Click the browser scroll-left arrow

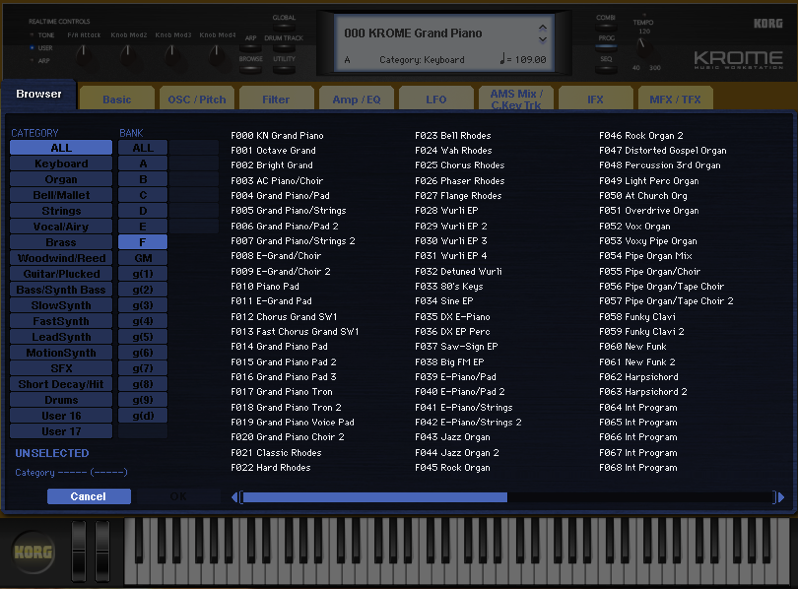pos(234,497)
